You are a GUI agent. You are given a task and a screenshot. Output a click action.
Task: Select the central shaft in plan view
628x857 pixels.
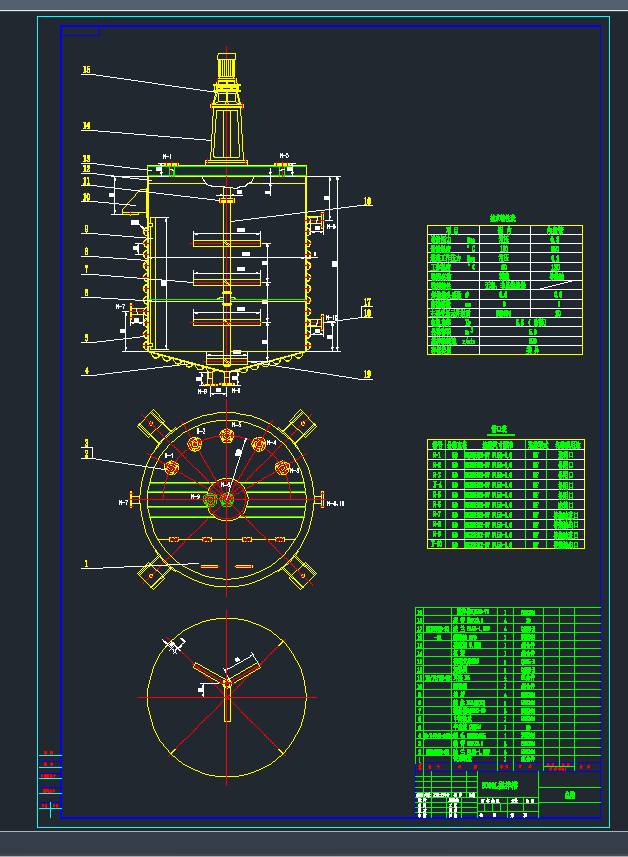[226, 497]
